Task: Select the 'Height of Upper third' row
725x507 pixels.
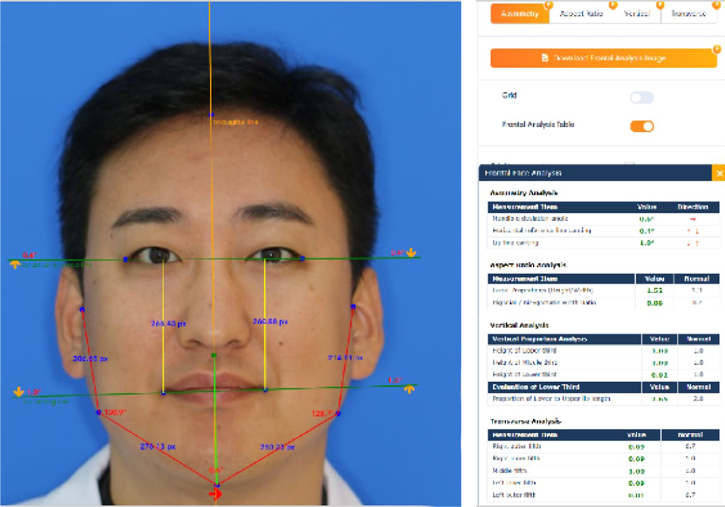Action: click(x=603, y=351)
